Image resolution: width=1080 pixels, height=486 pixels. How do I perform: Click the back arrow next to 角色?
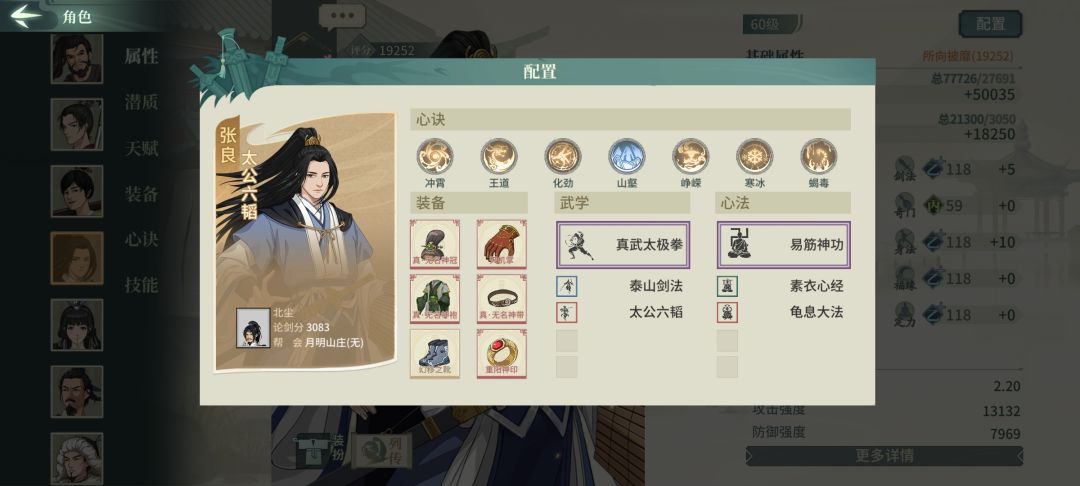tap(26, 16)
